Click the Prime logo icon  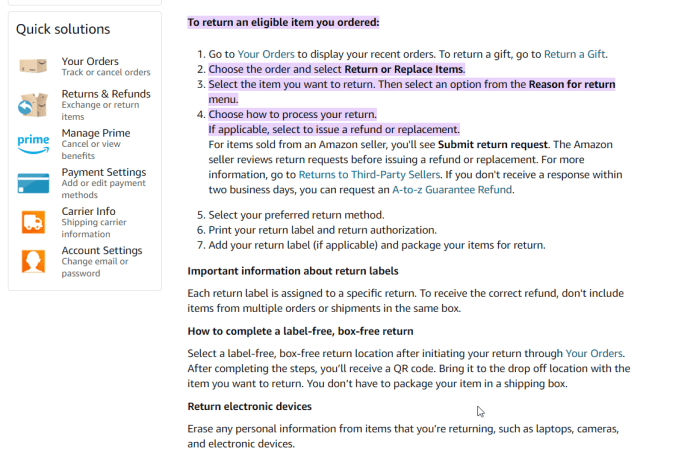point(33,142)
